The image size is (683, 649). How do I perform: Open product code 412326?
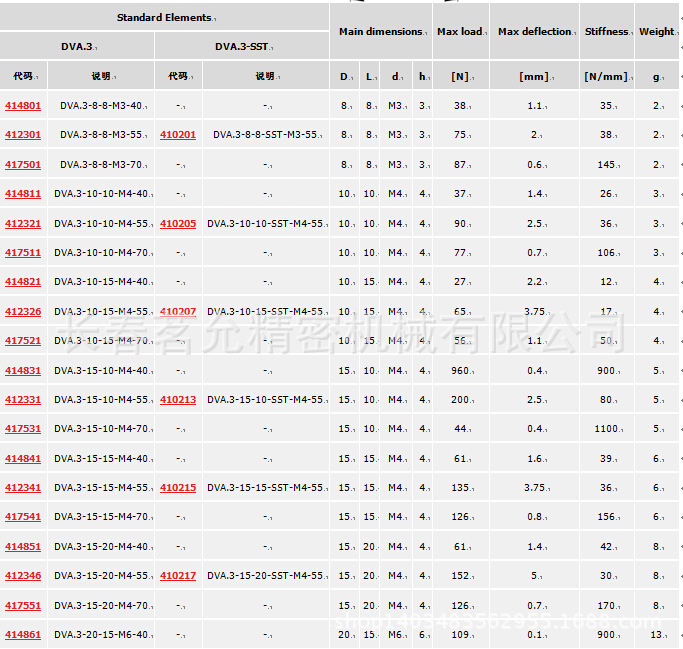[x=23, y=312]
